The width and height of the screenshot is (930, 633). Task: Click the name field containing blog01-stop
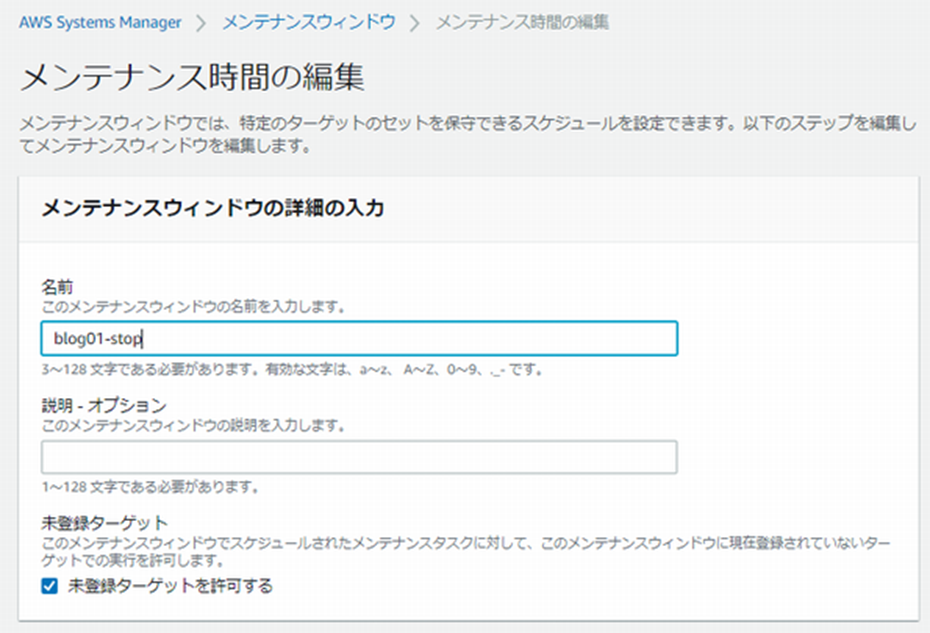click(359, 338)
